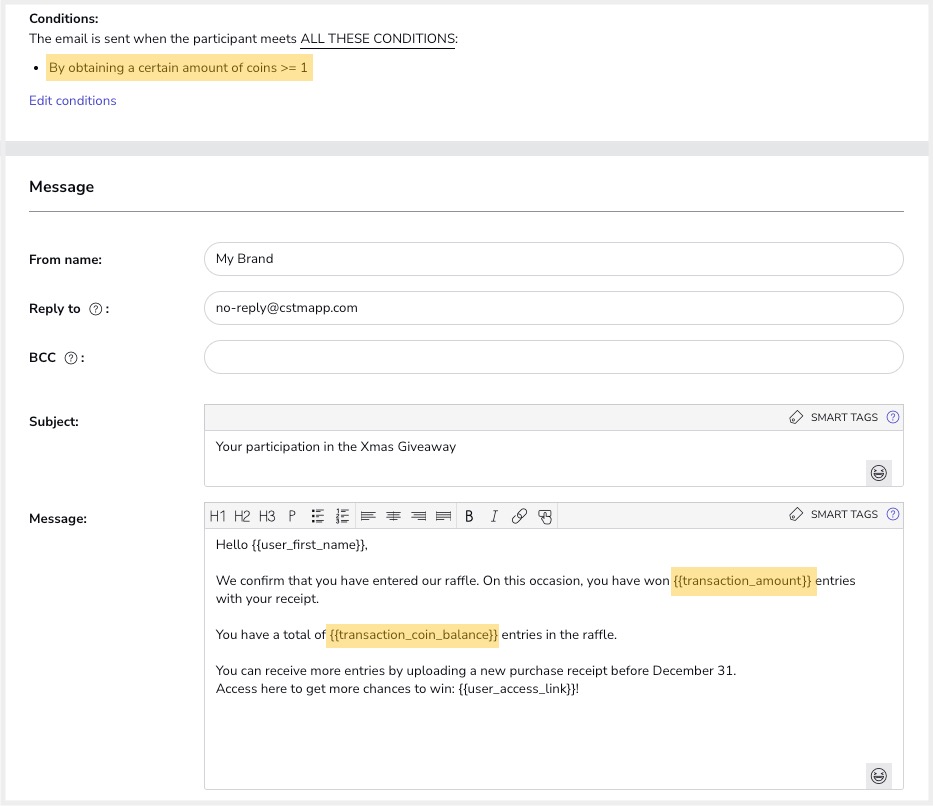
Task: Open Smart Tags for the Subject field
Action: tap(833, 418)
